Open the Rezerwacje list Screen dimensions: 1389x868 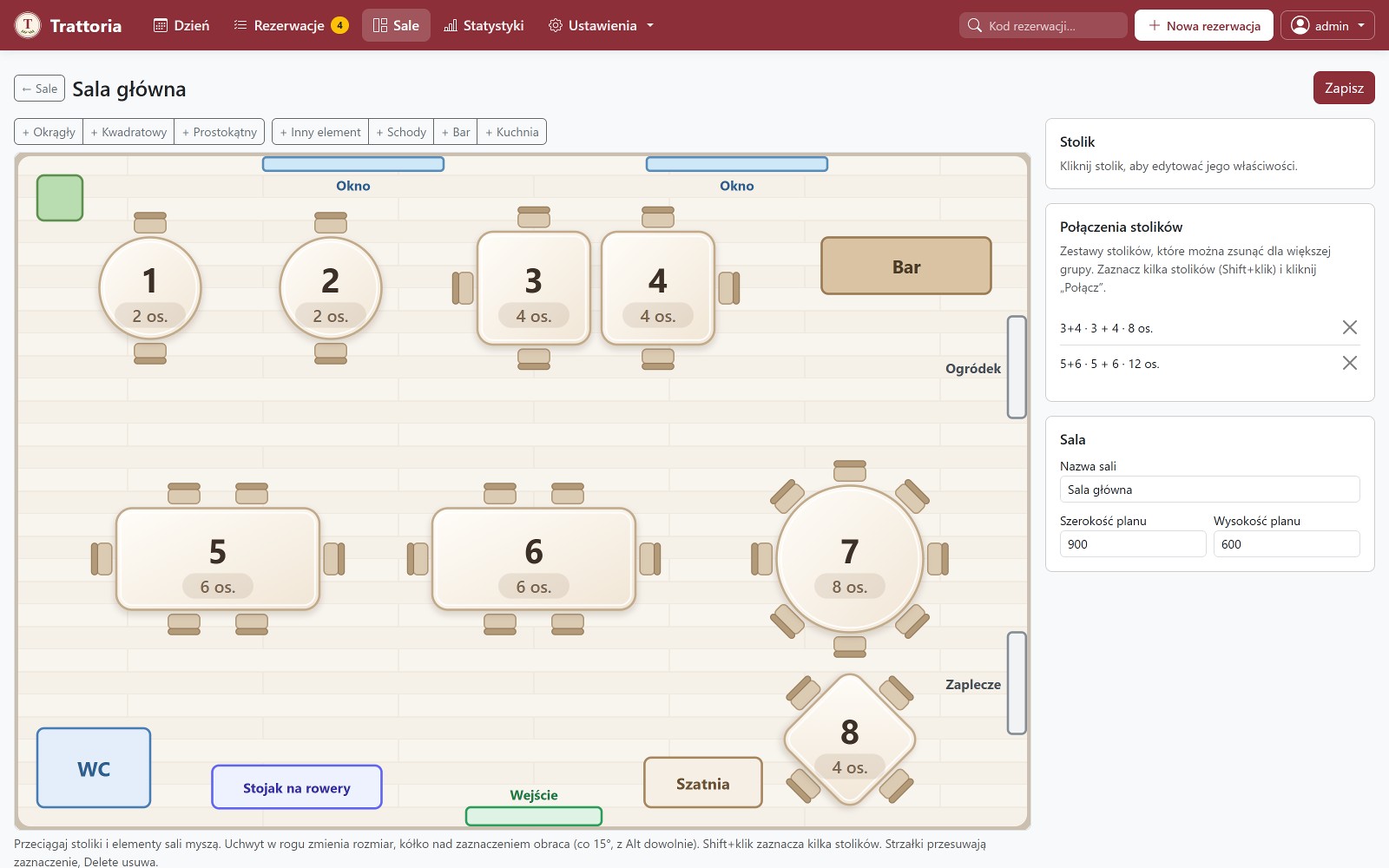[x=291, y=25]
